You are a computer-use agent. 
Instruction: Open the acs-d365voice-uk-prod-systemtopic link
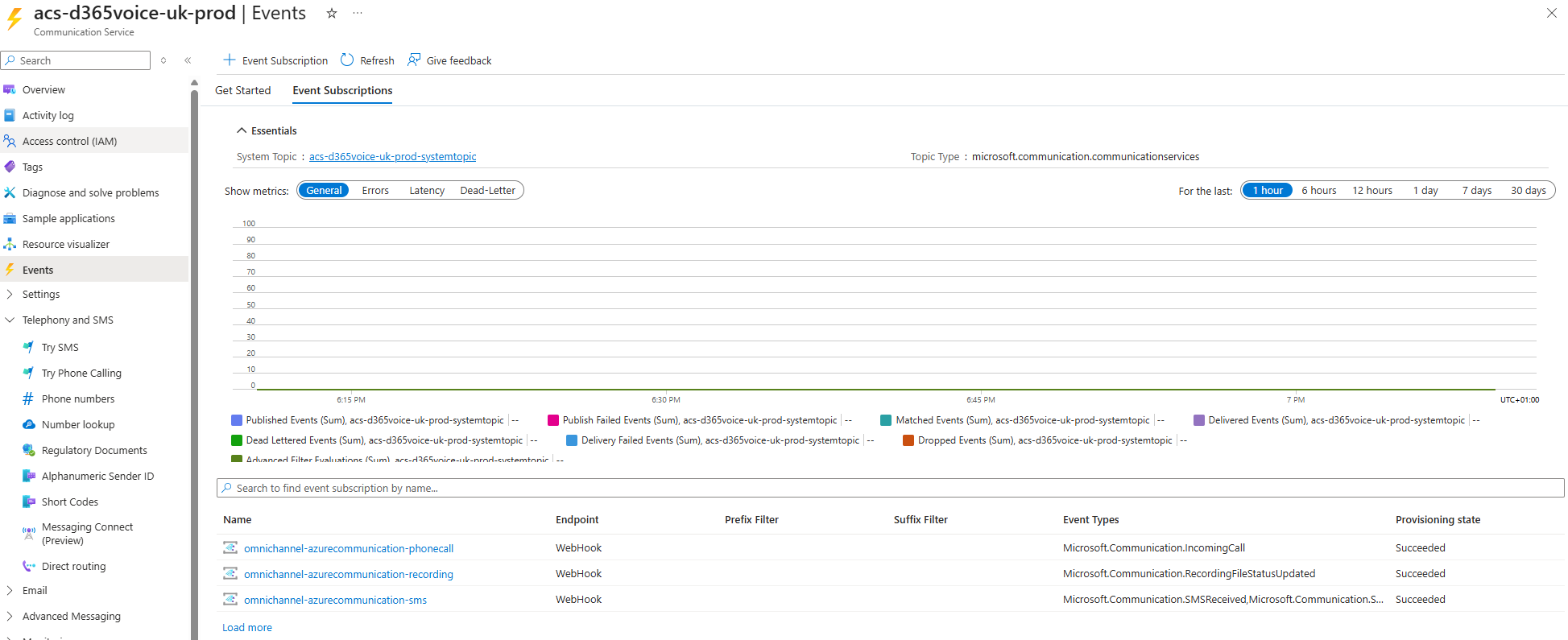click(x=392, y=157)
